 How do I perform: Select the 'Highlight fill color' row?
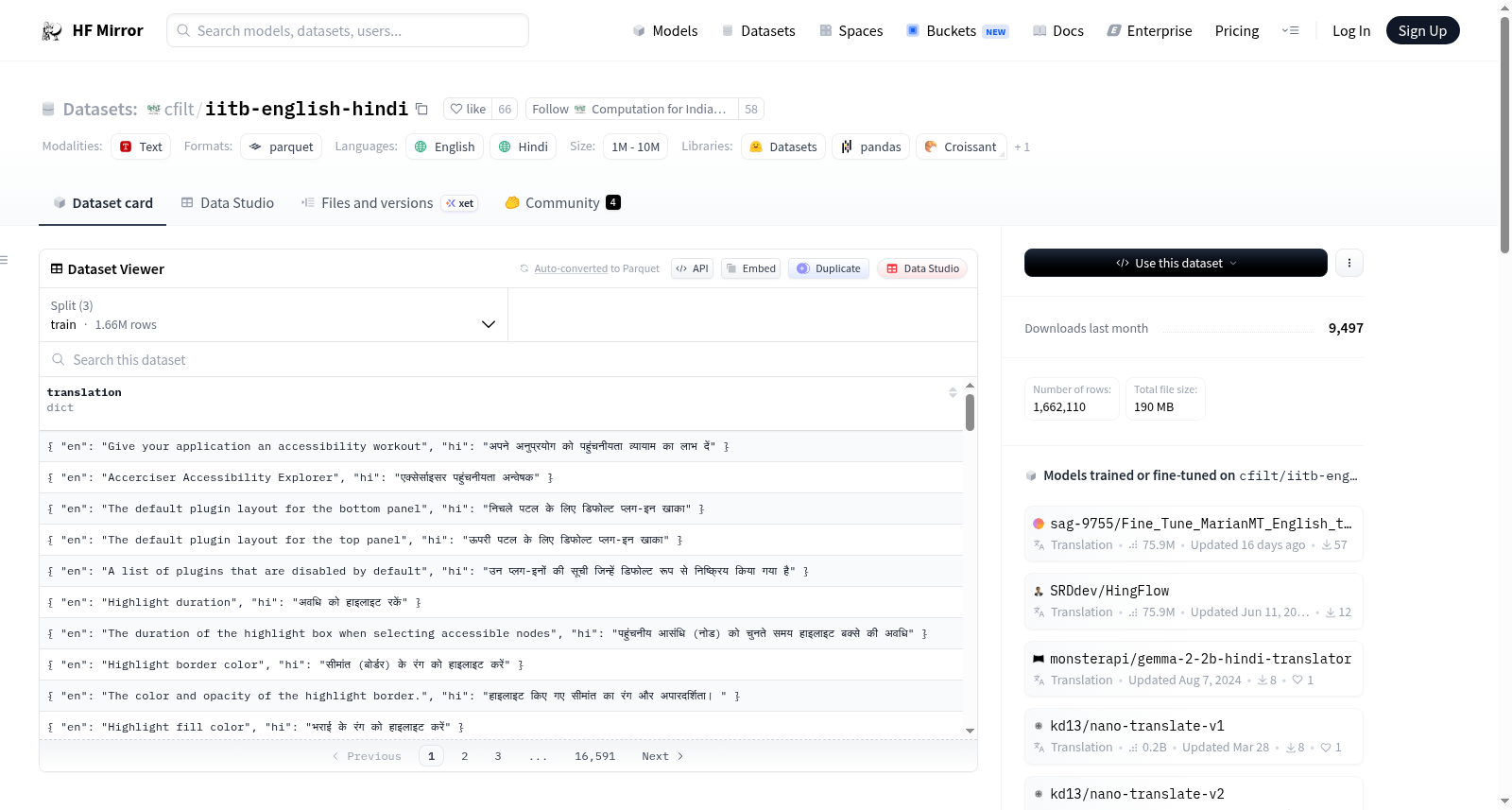[501, 727]
